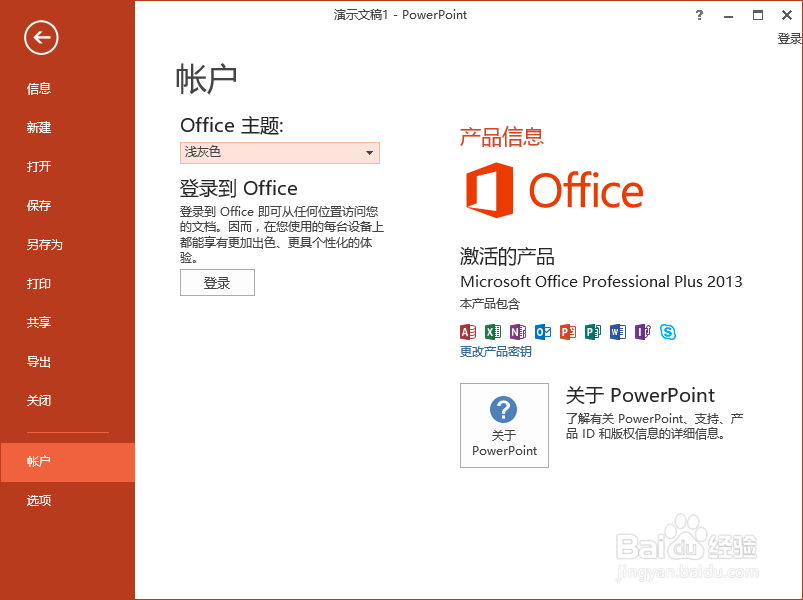This screenshot has height=600, width=803.
Task: Click the 激活的产品 text
Action: click(x=507, y=256)
